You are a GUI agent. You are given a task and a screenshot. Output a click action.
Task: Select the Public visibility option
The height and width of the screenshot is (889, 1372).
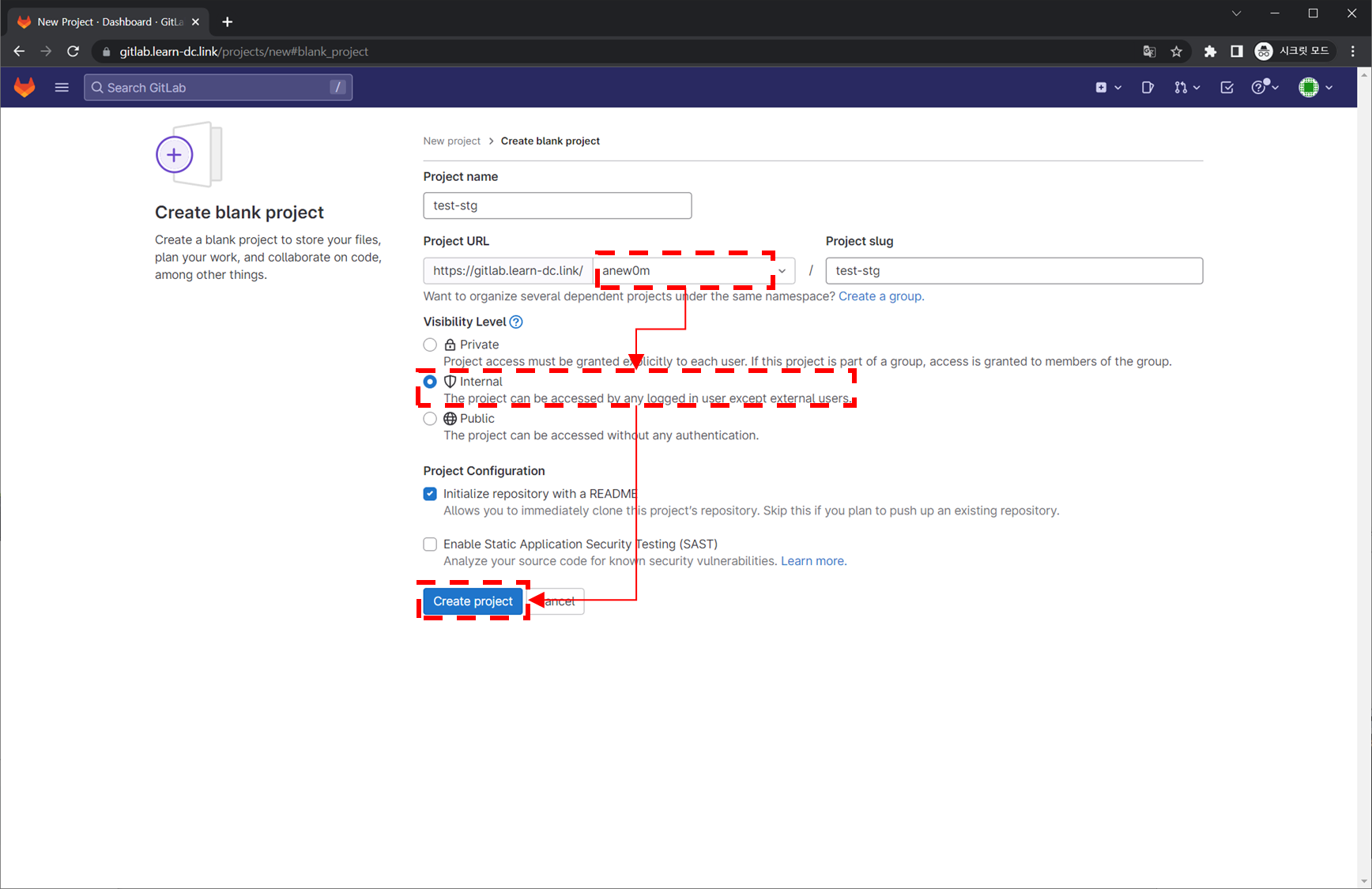tap(430, 419)
